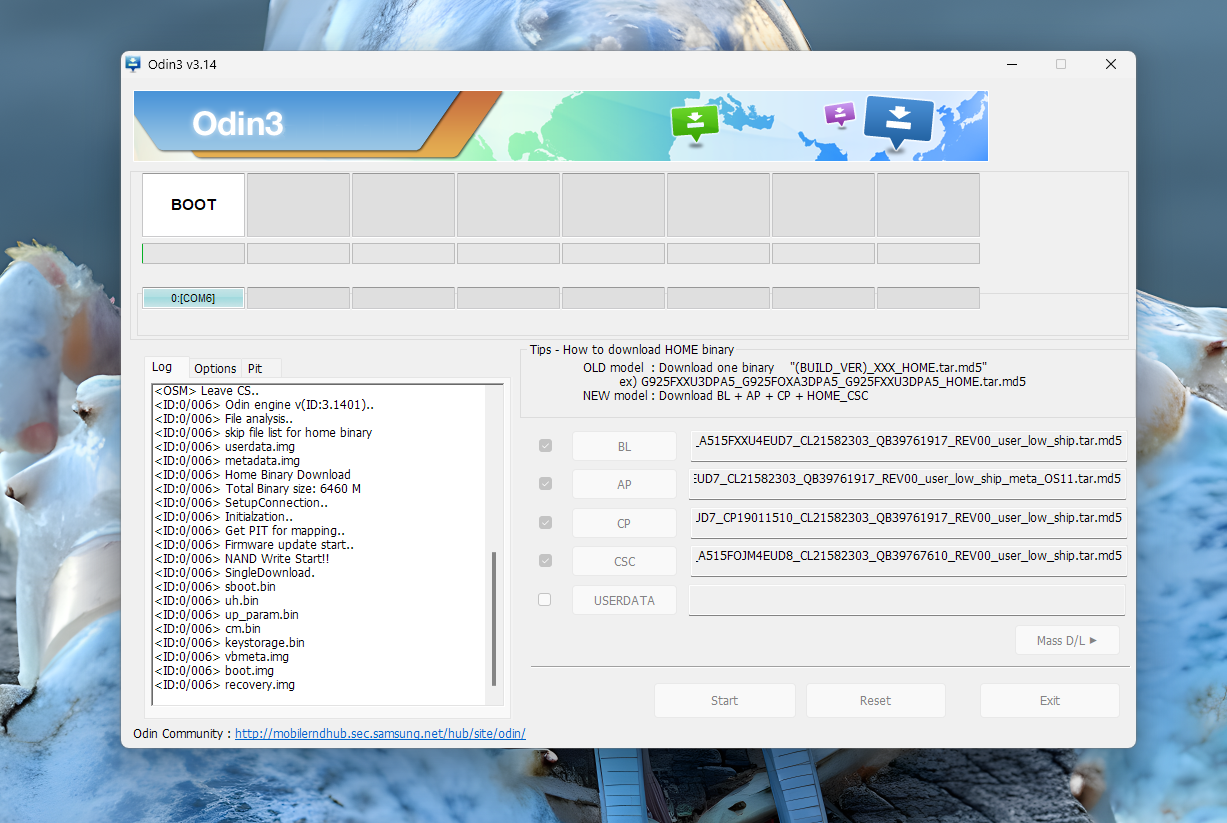Click the CP file button

tap(624, 523)
